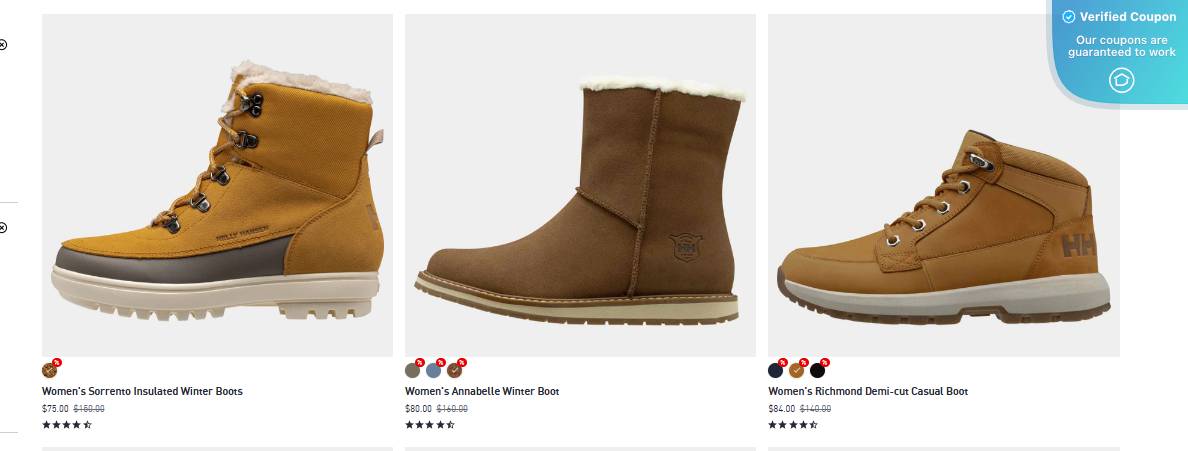The width and height of the screenshot is (1188, 451).
Task: Click the upper circled X icon at left edge
Action: (2, 44)
